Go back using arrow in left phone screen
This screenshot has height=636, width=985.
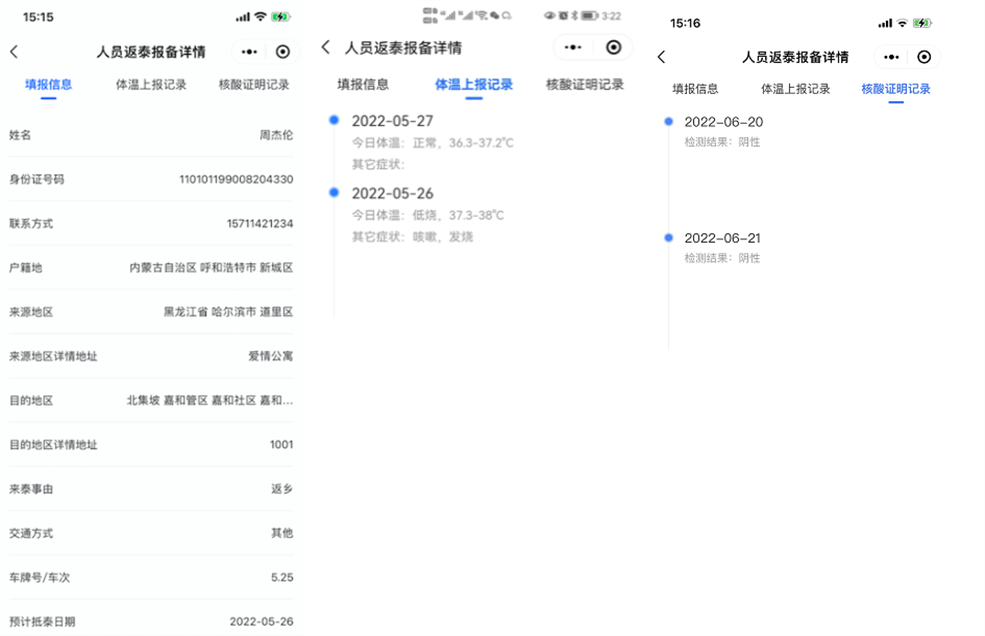click(14, 52)
